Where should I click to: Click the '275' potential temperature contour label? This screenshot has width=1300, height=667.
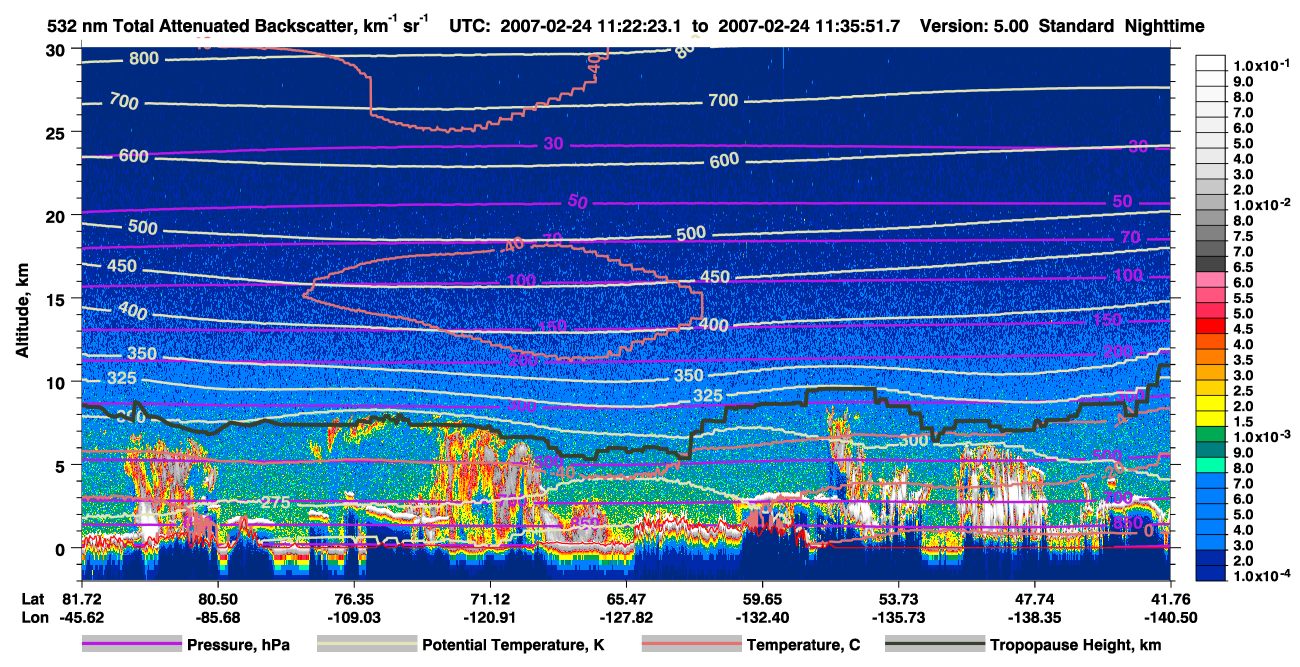pos(277,501)
